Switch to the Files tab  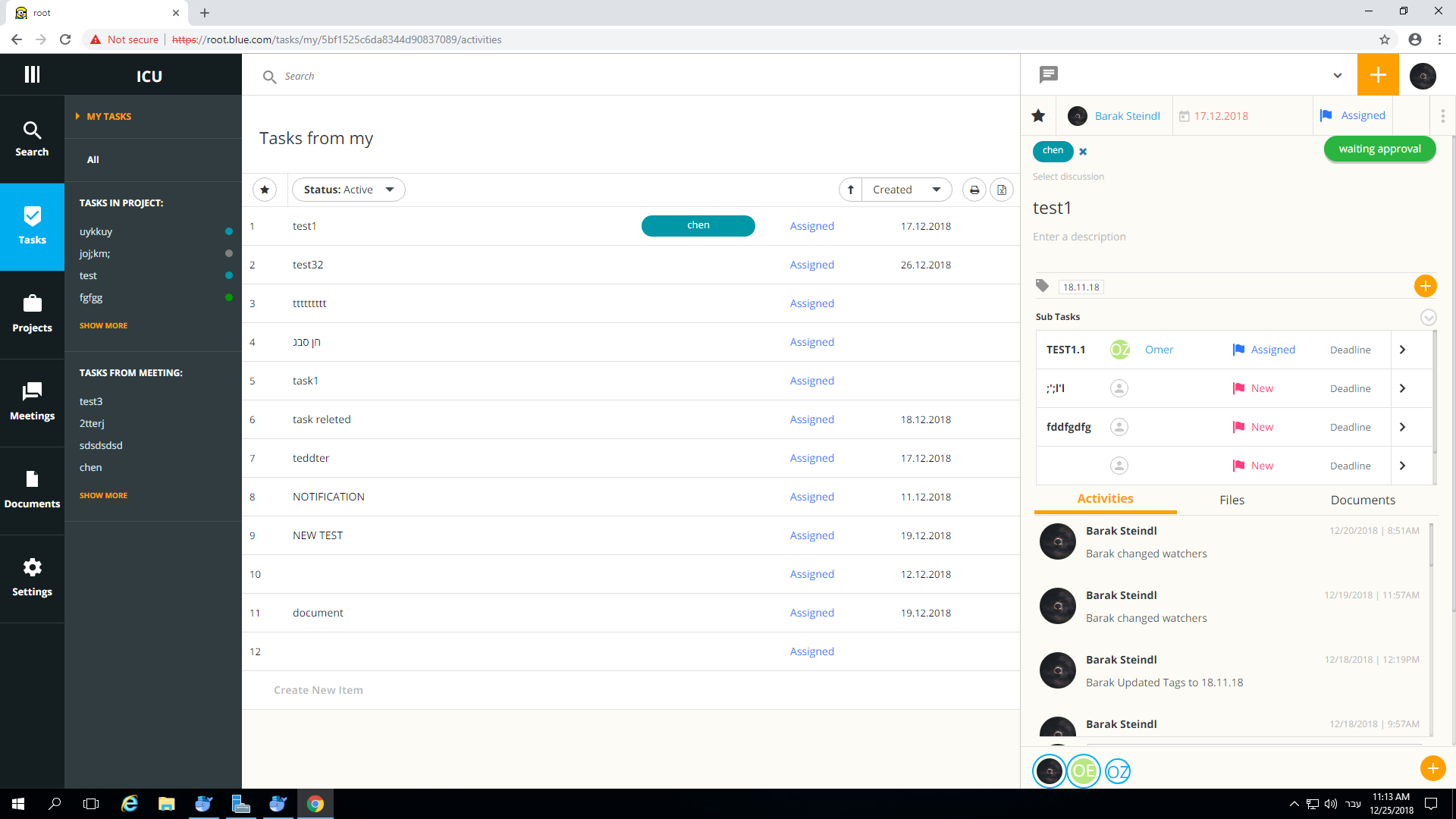tap(1232, 500)
